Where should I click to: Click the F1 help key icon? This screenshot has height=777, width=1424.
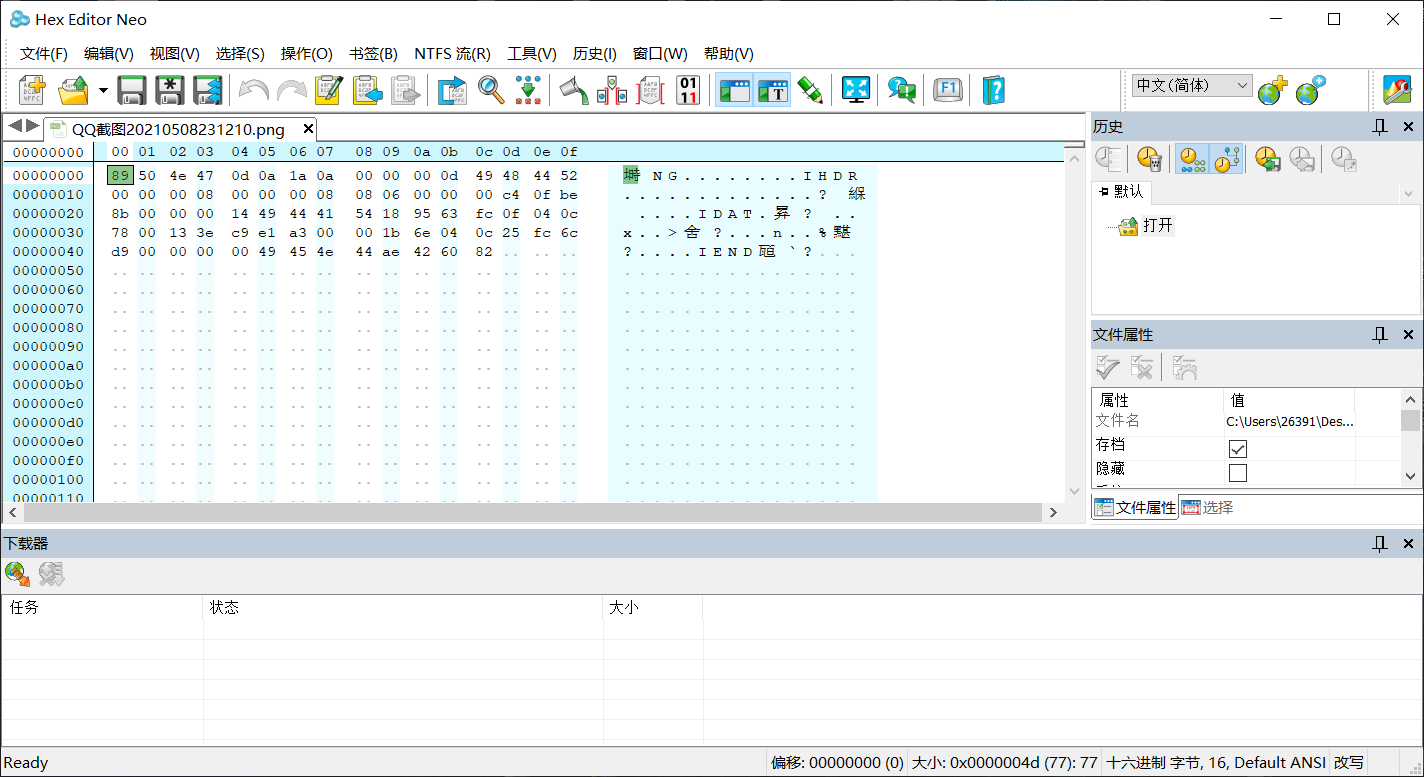[947, 90]
